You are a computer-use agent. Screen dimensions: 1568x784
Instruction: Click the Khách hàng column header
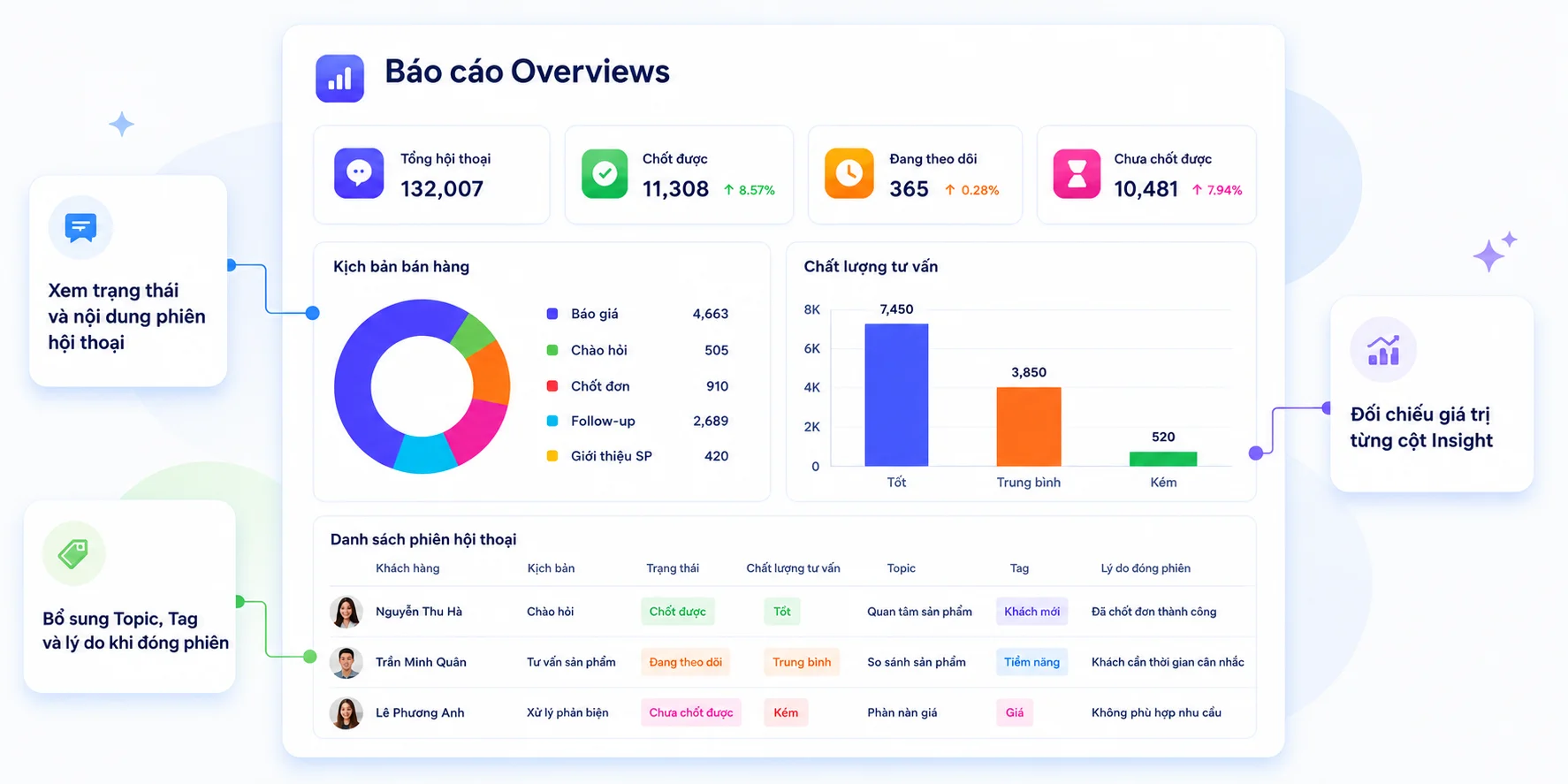click(x=407, y=568)
